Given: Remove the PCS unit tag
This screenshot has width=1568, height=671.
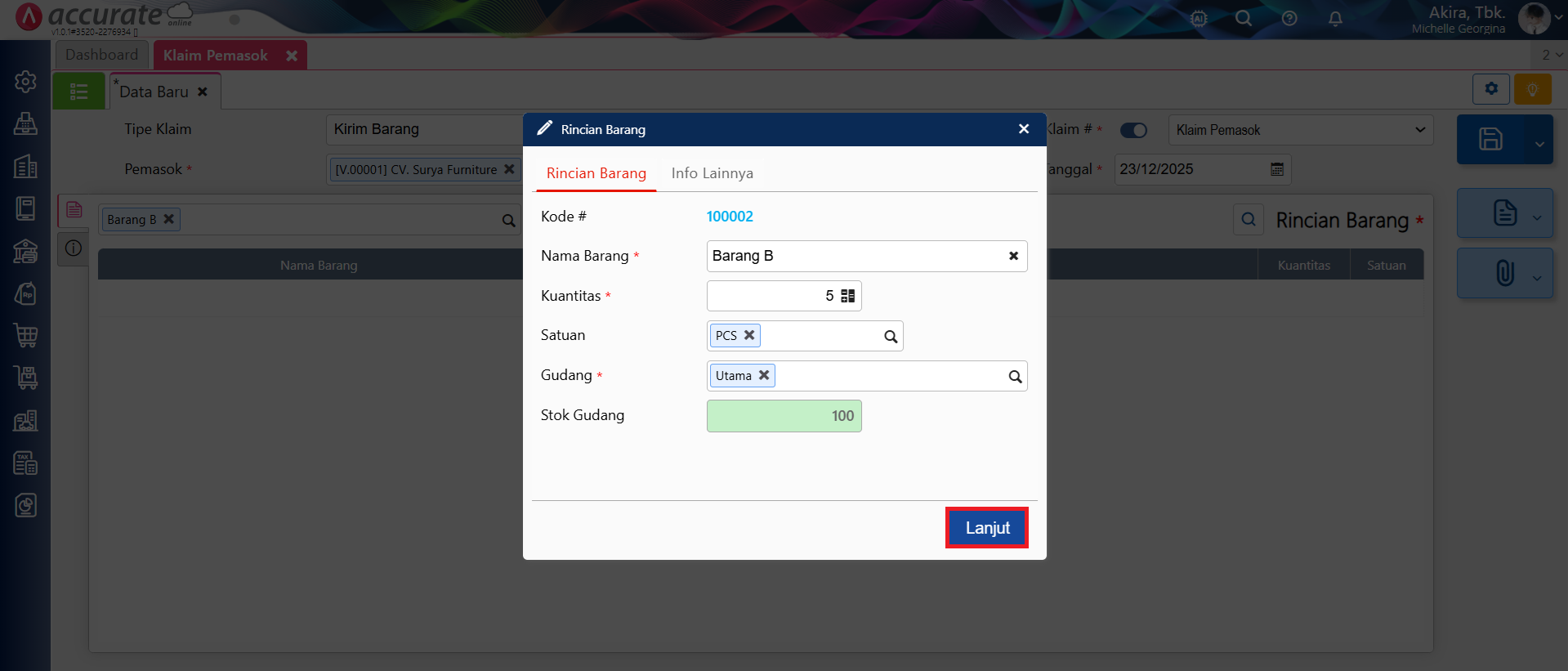Looking at the screenshot, I should coord(749,335).
